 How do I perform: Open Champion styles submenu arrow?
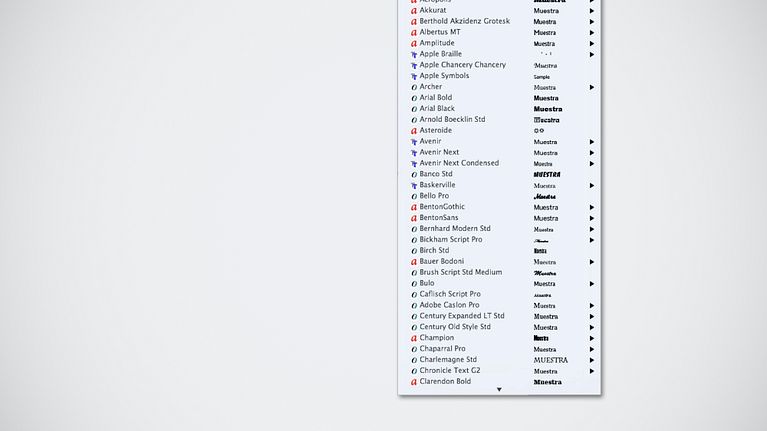click(x=591, y=339)
